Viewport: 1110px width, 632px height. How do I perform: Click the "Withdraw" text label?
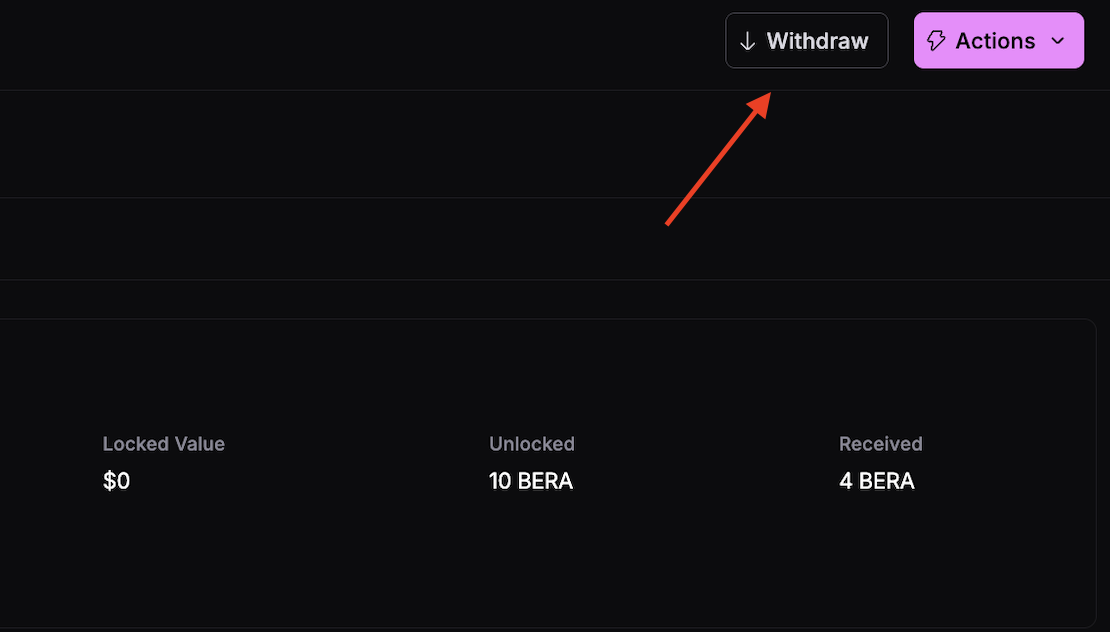[x=817, y=41]
